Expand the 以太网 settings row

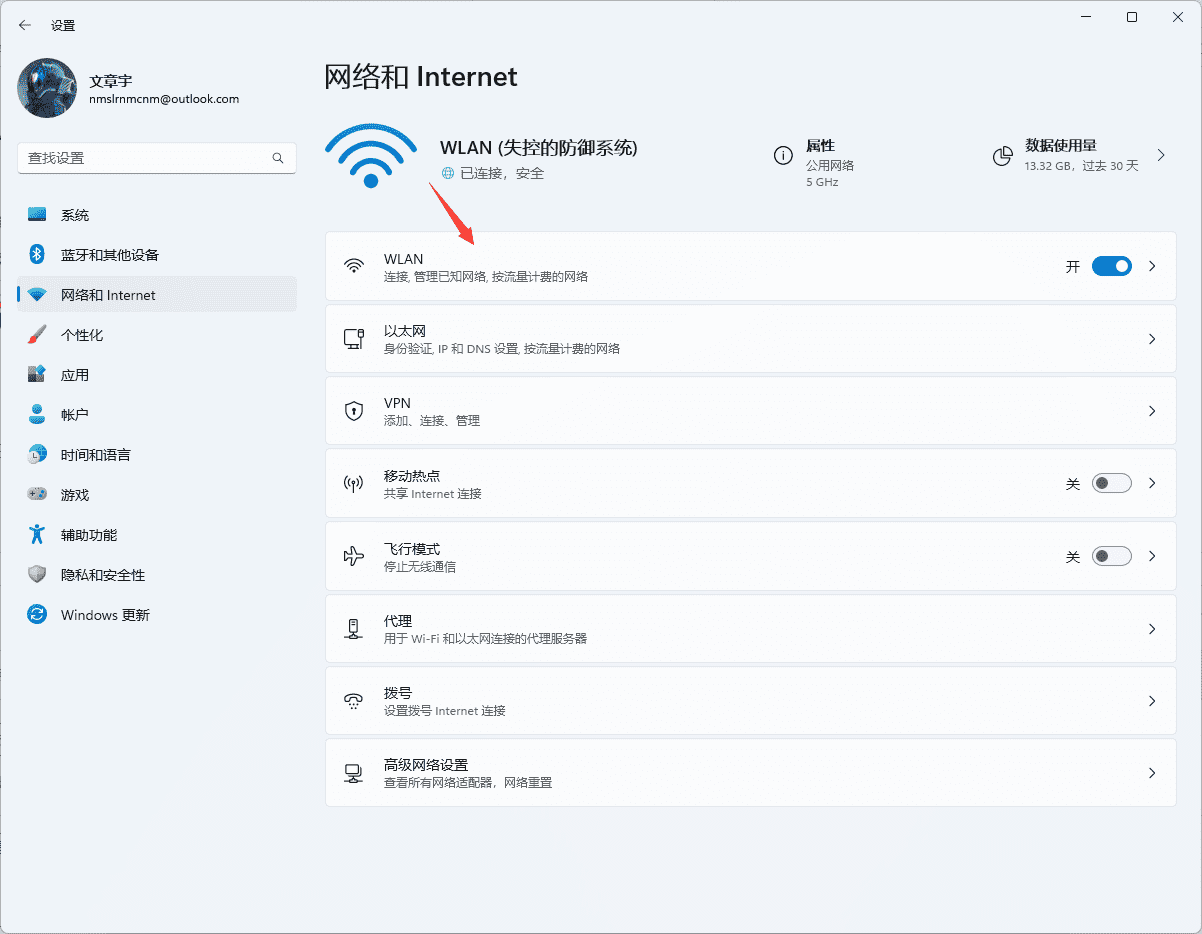click(x=1151, y=338)
